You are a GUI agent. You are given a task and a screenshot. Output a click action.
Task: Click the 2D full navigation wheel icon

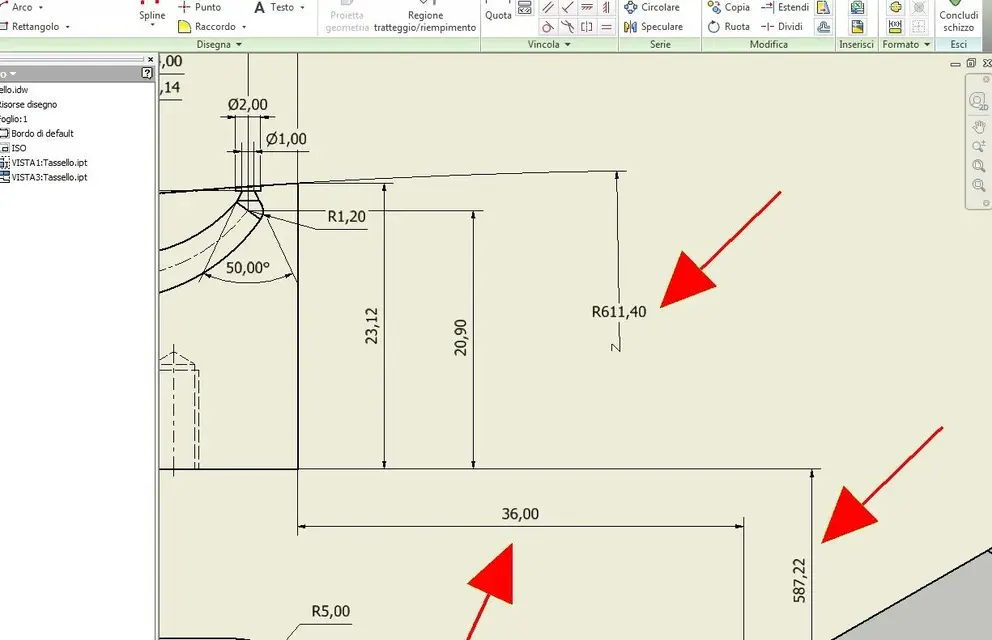(x=978, y=101)
